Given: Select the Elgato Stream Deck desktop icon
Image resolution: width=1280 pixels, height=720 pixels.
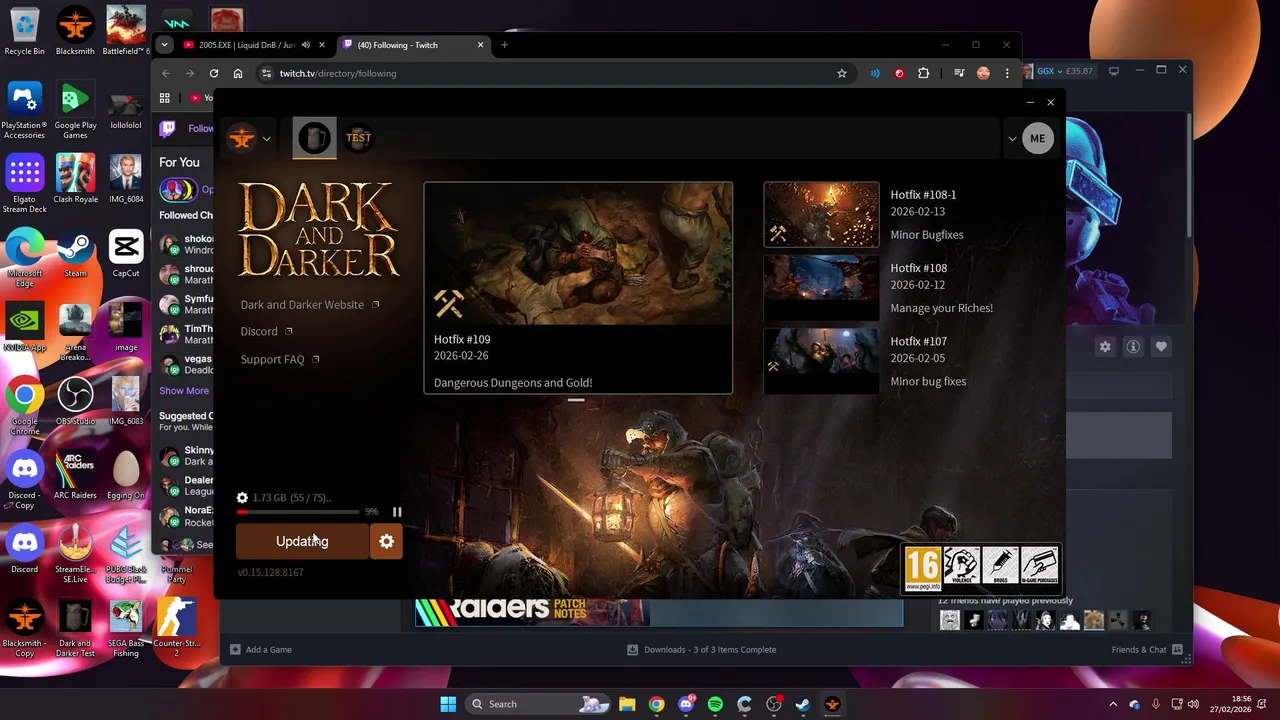Looking at the screenshot, I should click(x=24, y=184).
